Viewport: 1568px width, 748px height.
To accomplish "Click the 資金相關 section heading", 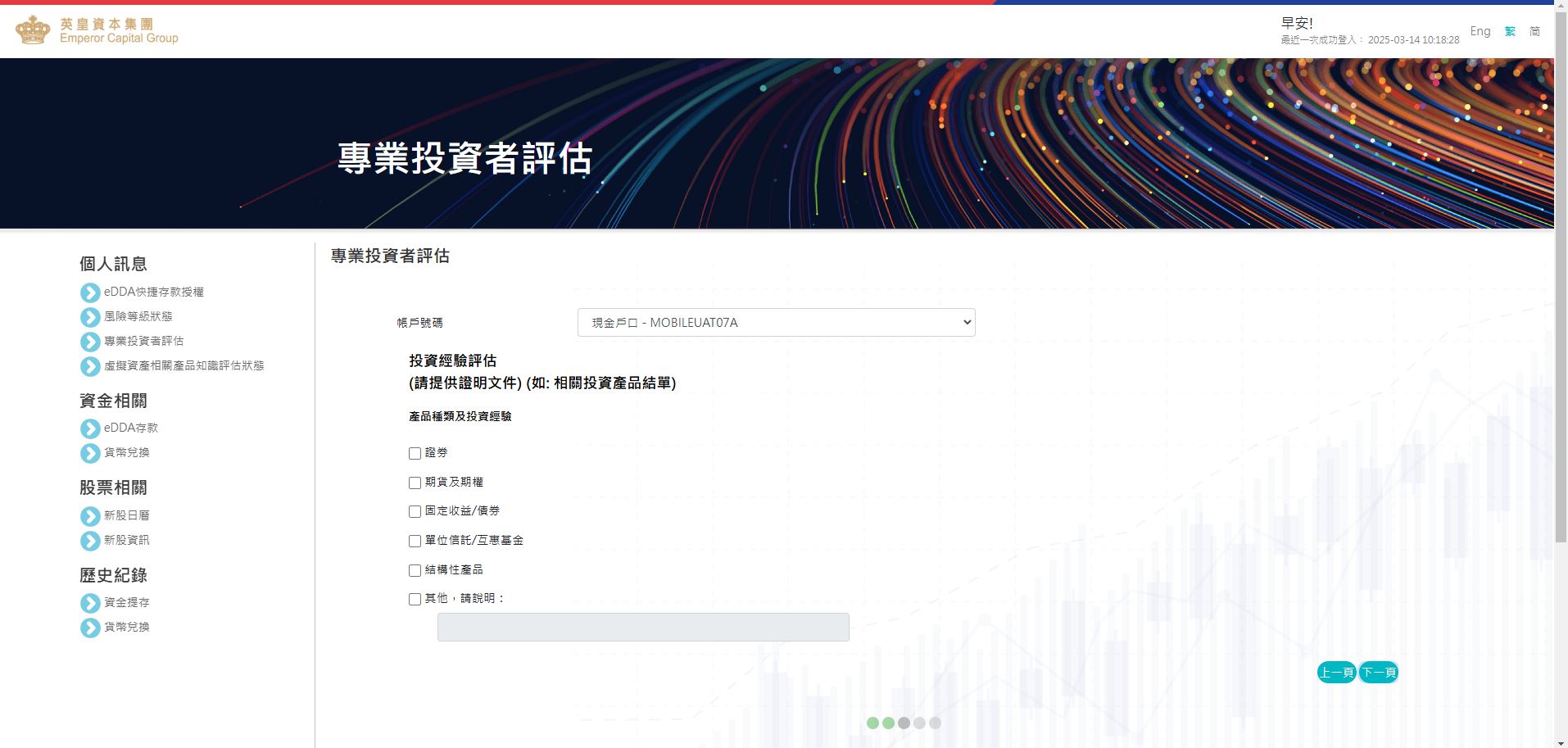I will (x=113, y=401).
